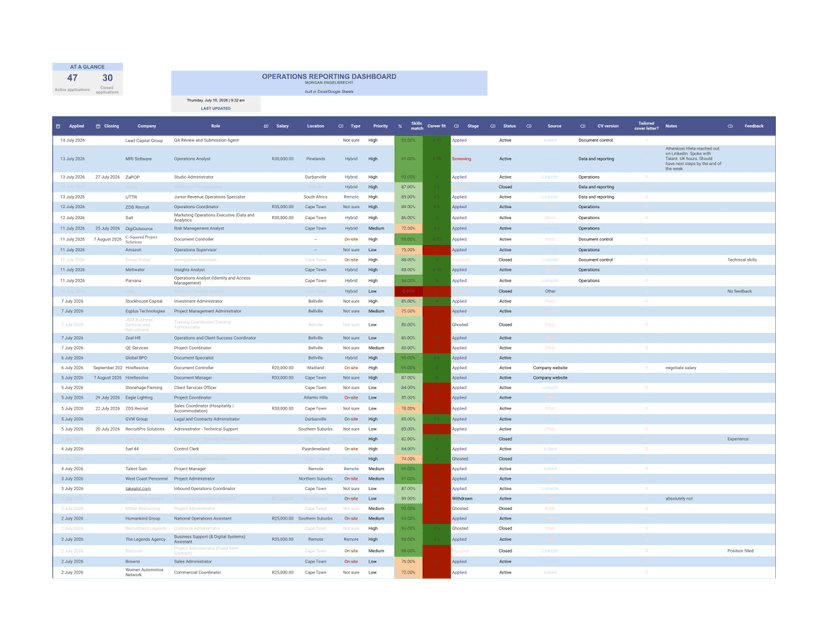Image resolution: width=828 pixels, height=639 pixels.
Task: Click the Operations Reporting Dashboard title
Action: [x=329, y=77]
